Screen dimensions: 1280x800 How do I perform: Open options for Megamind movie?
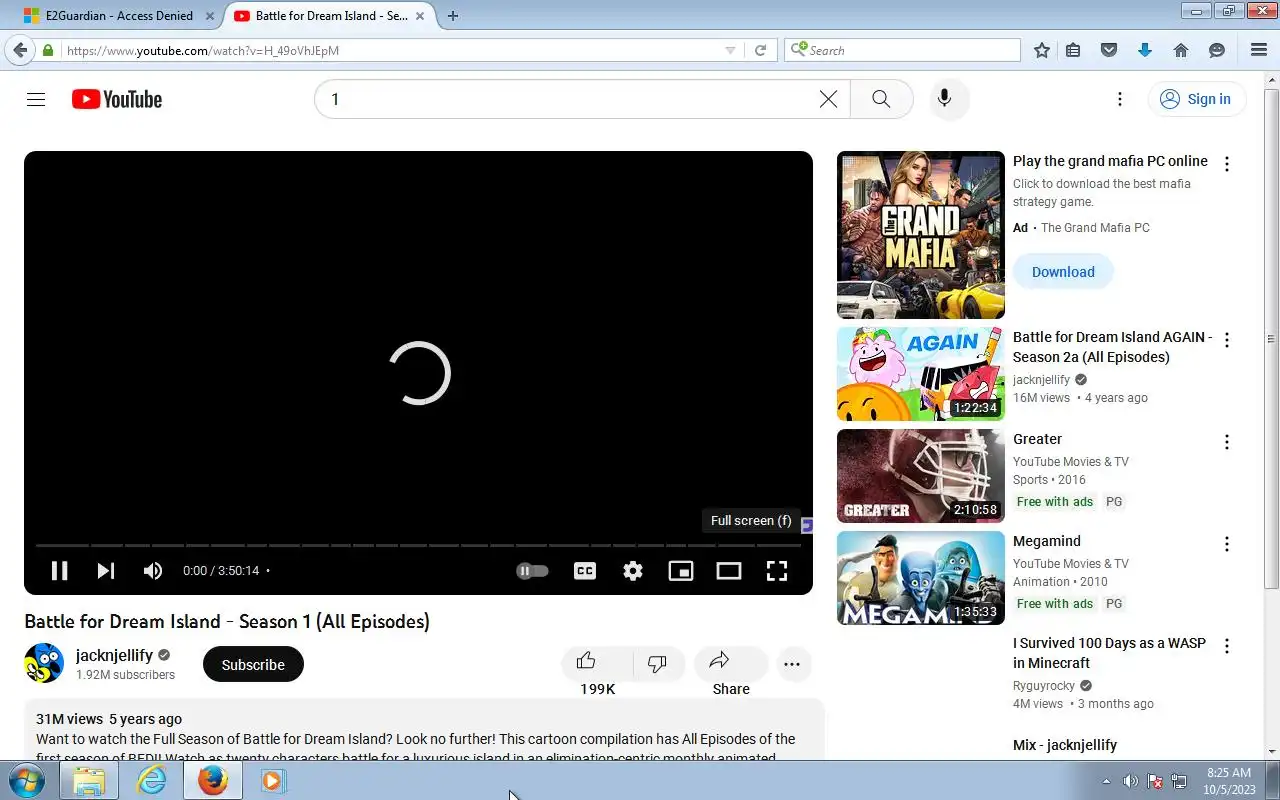1227,544
